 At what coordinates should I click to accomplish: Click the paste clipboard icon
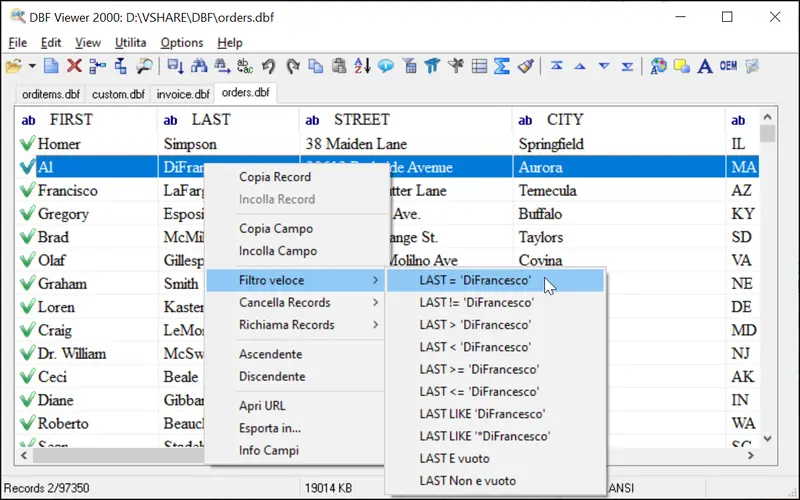[x=339, y=66]
